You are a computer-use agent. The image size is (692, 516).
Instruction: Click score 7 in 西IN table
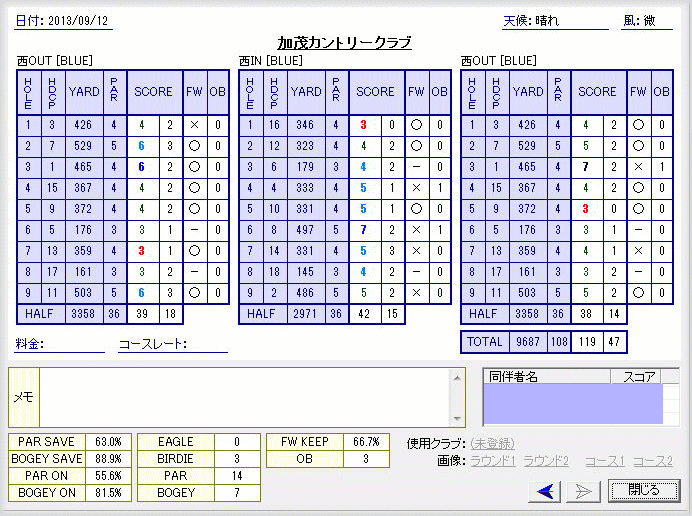point(364,230)
